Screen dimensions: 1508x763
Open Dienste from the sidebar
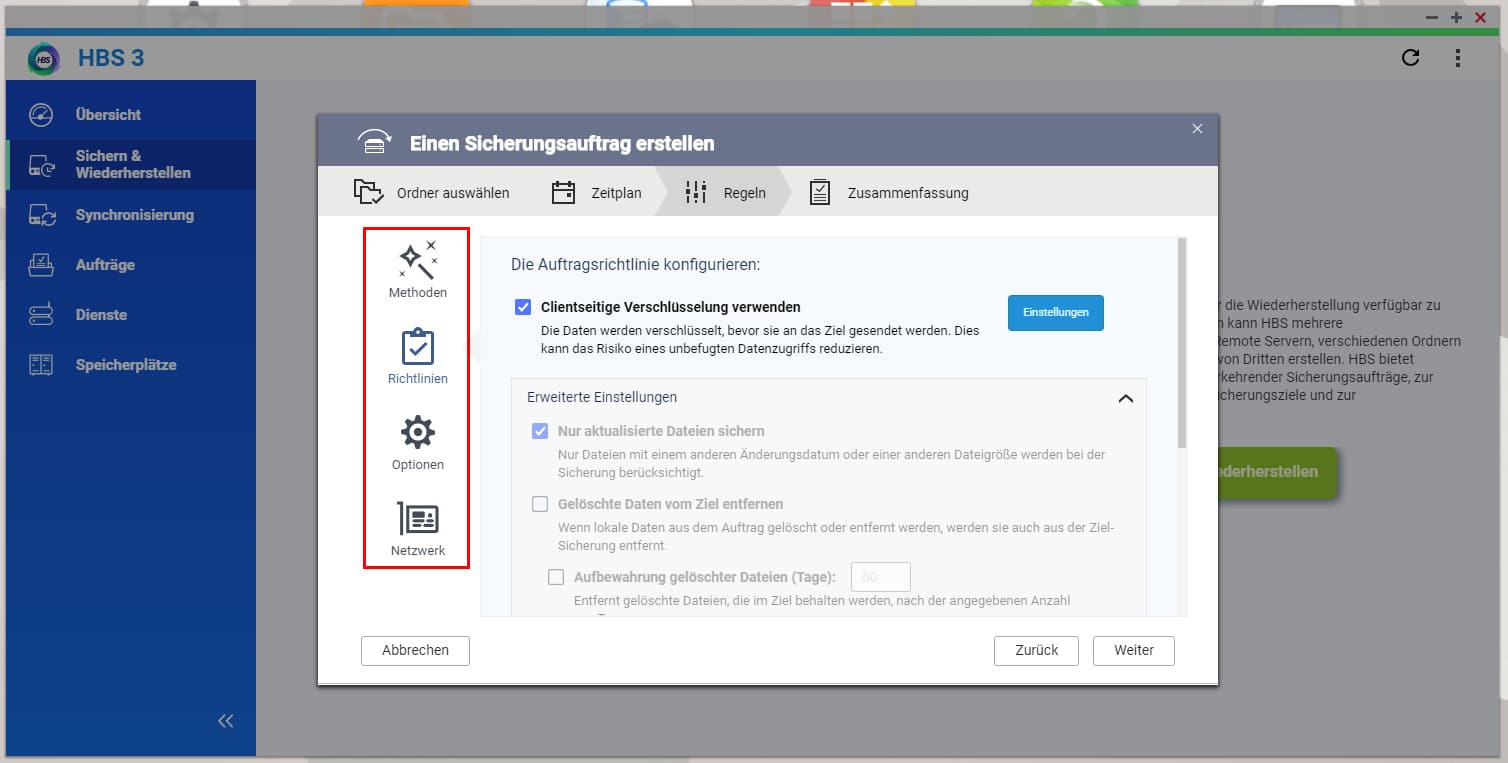[x=131, y=315]
